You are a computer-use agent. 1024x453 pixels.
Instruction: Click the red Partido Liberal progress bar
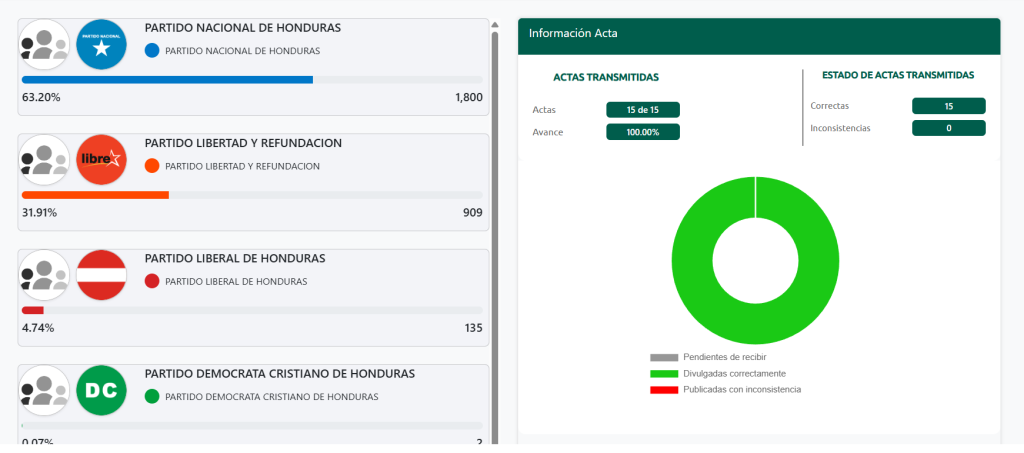click(x=33, y=310)
